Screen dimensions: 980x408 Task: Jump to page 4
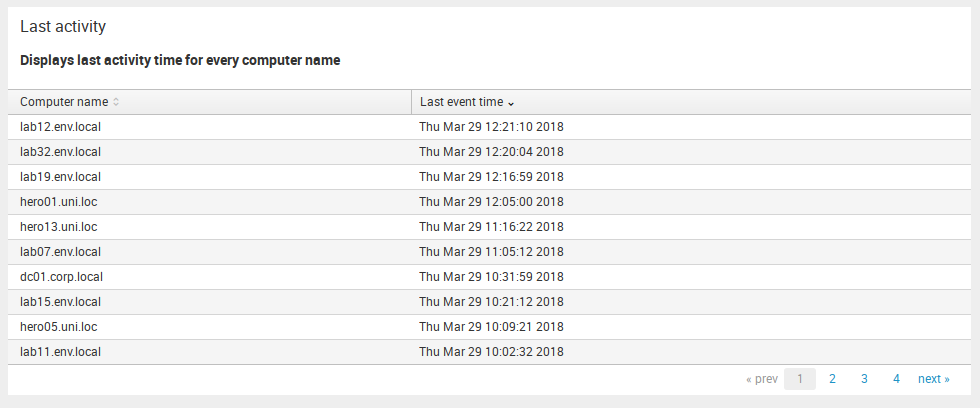pos(896,379)
